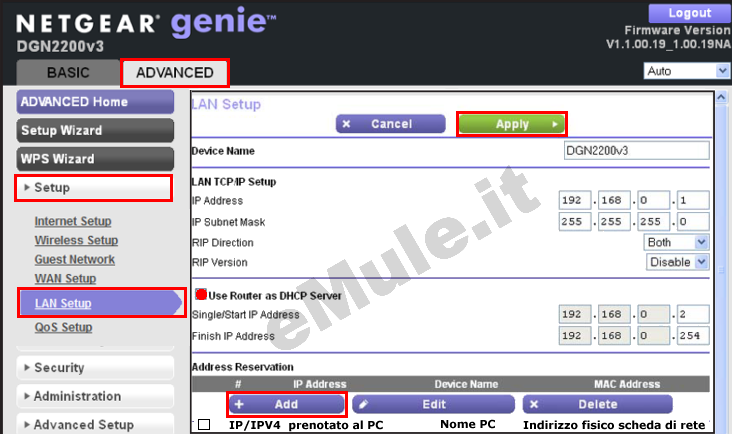Open the Internet Setup link

point(73,221)
